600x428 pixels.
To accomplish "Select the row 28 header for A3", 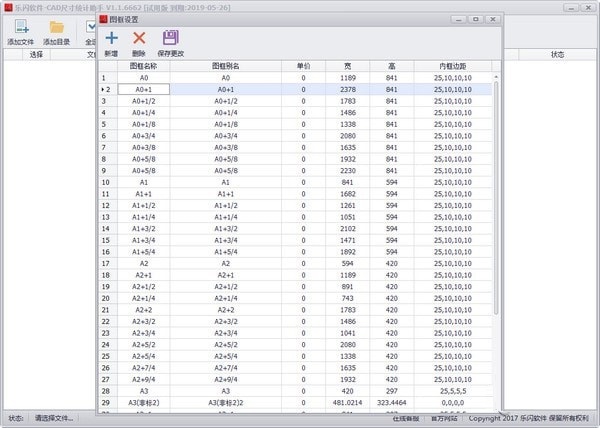I will click(x=107, y=388).
